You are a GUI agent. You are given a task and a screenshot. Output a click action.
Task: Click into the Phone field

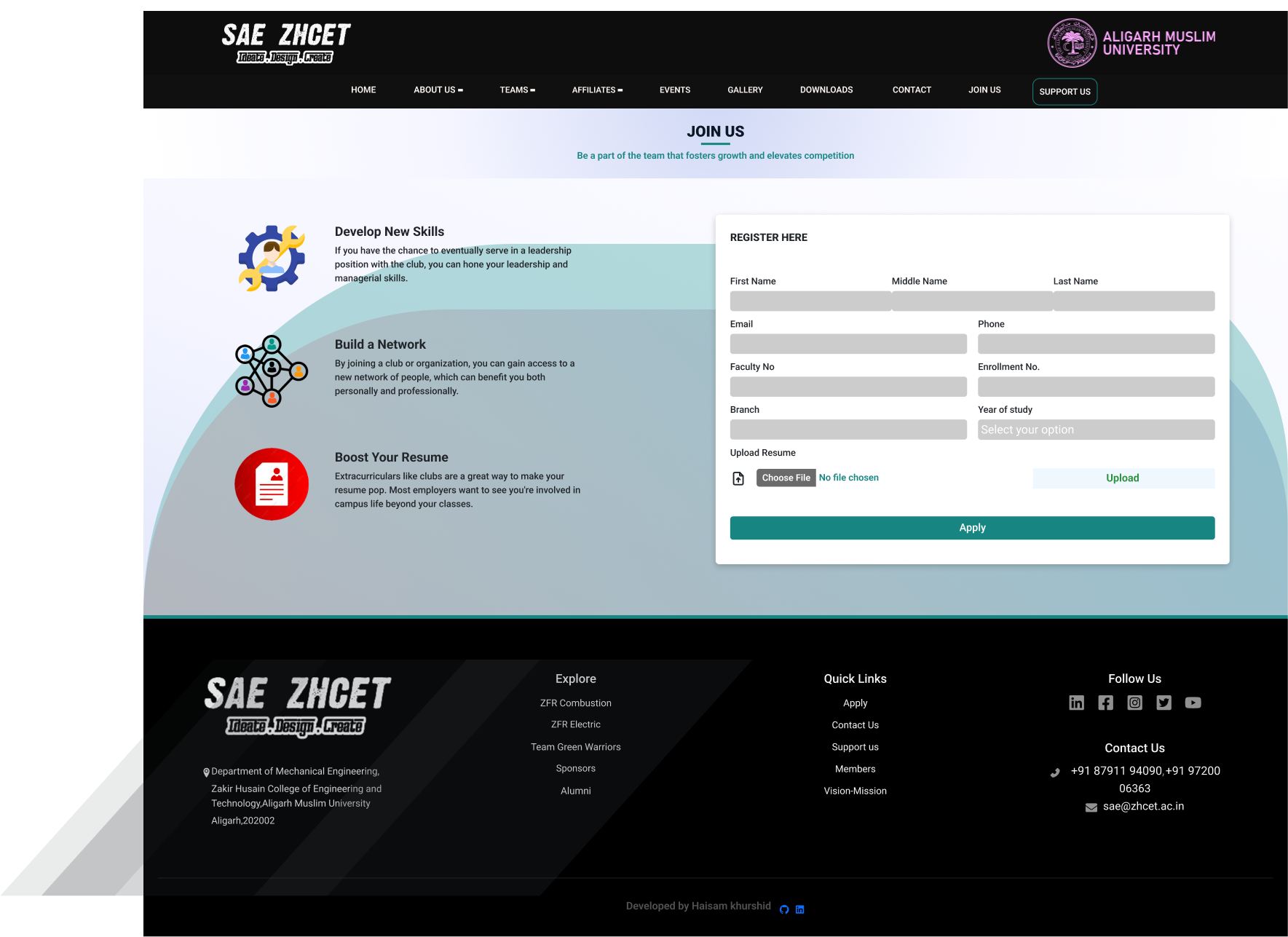pyautogui.click(x=1096, y=344)
